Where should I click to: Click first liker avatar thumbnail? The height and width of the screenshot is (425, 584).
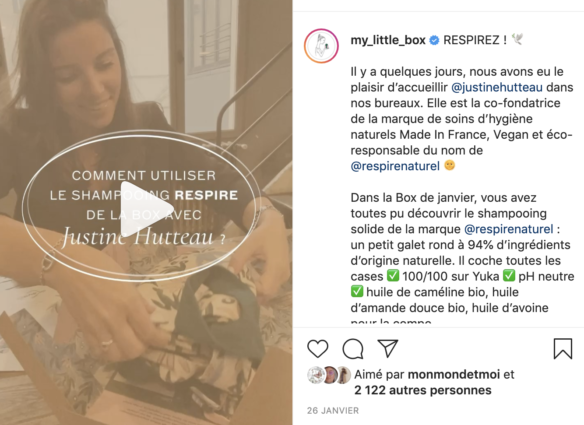[x=315, y=375]
